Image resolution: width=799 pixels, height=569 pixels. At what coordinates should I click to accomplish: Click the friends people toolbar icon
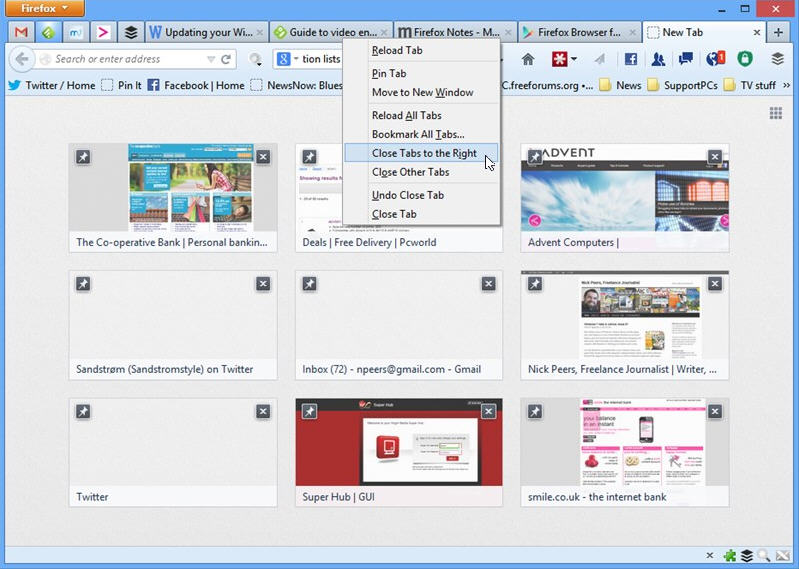coord(658,60)
